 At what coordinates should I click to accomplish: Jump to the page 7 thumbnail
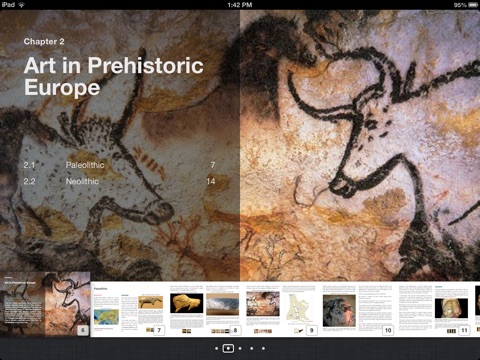click(128, 309)
